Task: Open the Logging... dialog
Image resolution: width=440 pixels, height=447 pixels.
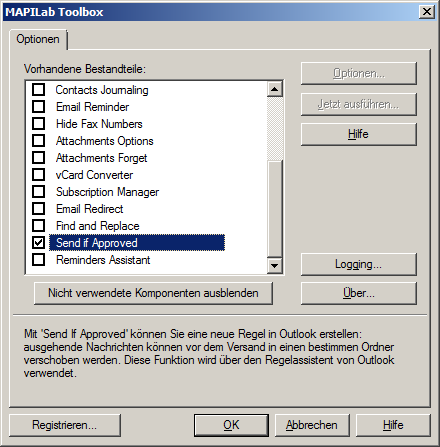Action: point(359,264)
